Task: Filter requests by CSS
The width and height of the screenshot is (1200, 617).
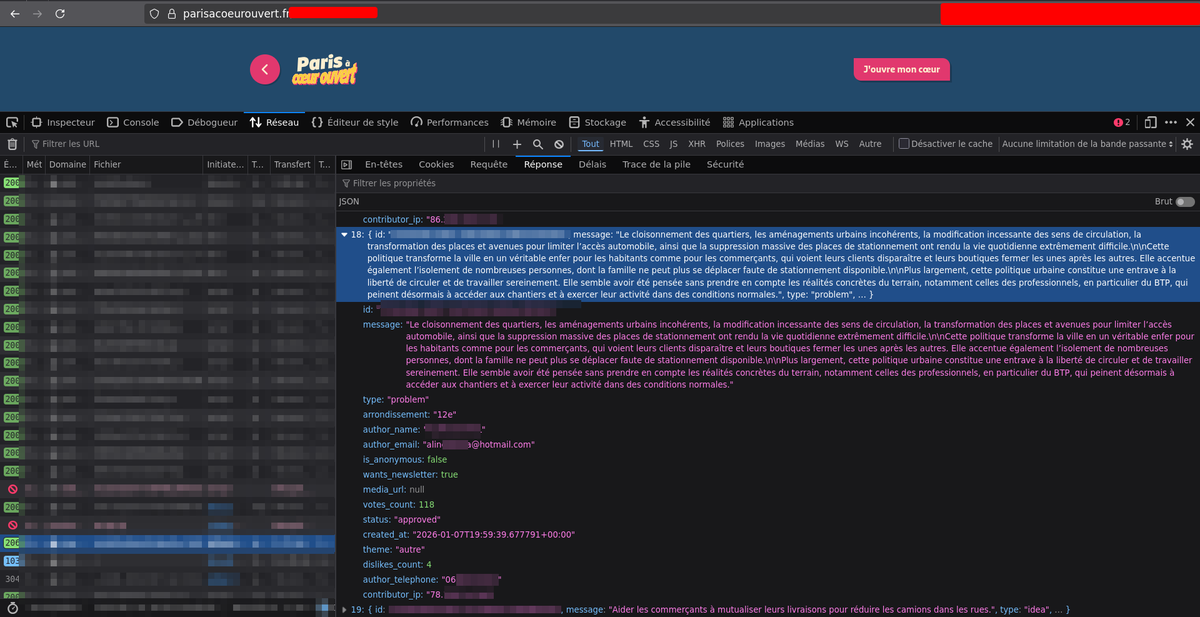Action: click(651, 144)
